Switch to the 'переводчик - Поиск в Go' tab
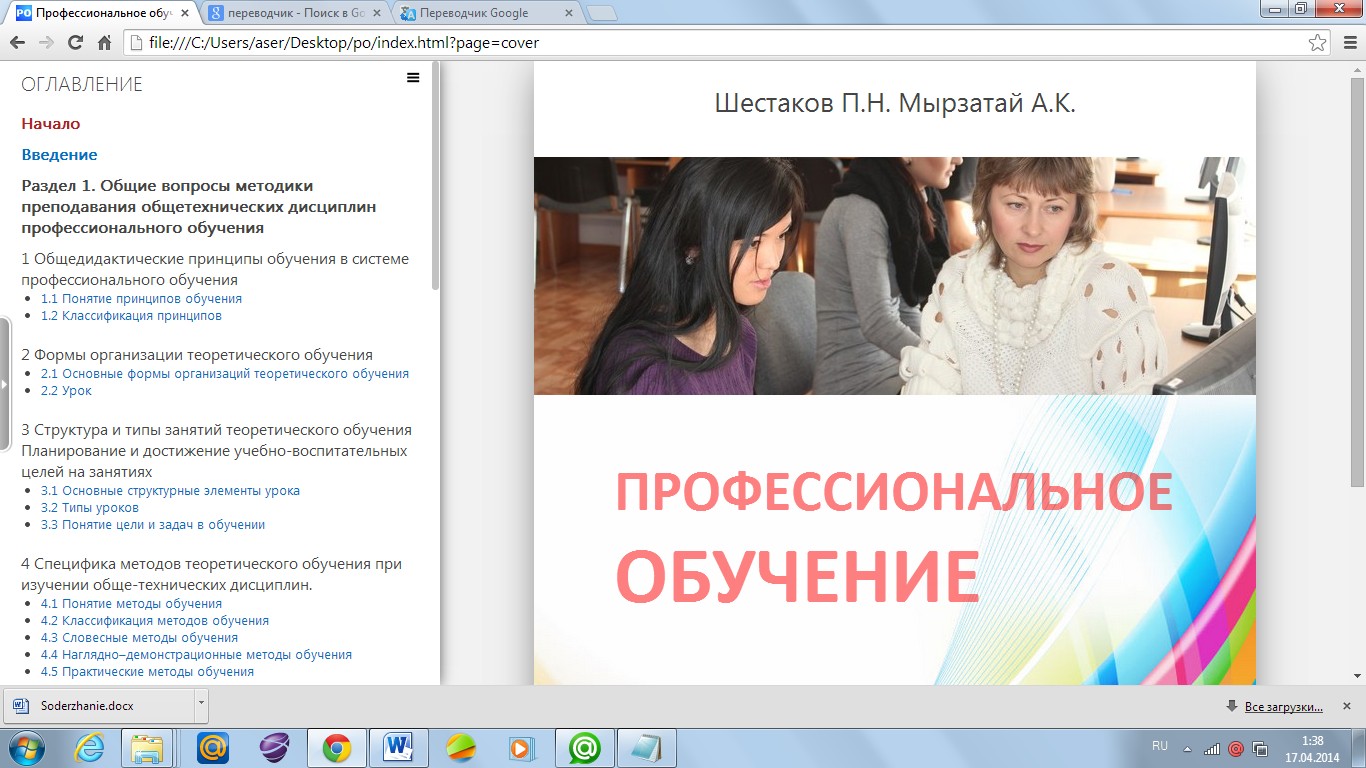 295,13
